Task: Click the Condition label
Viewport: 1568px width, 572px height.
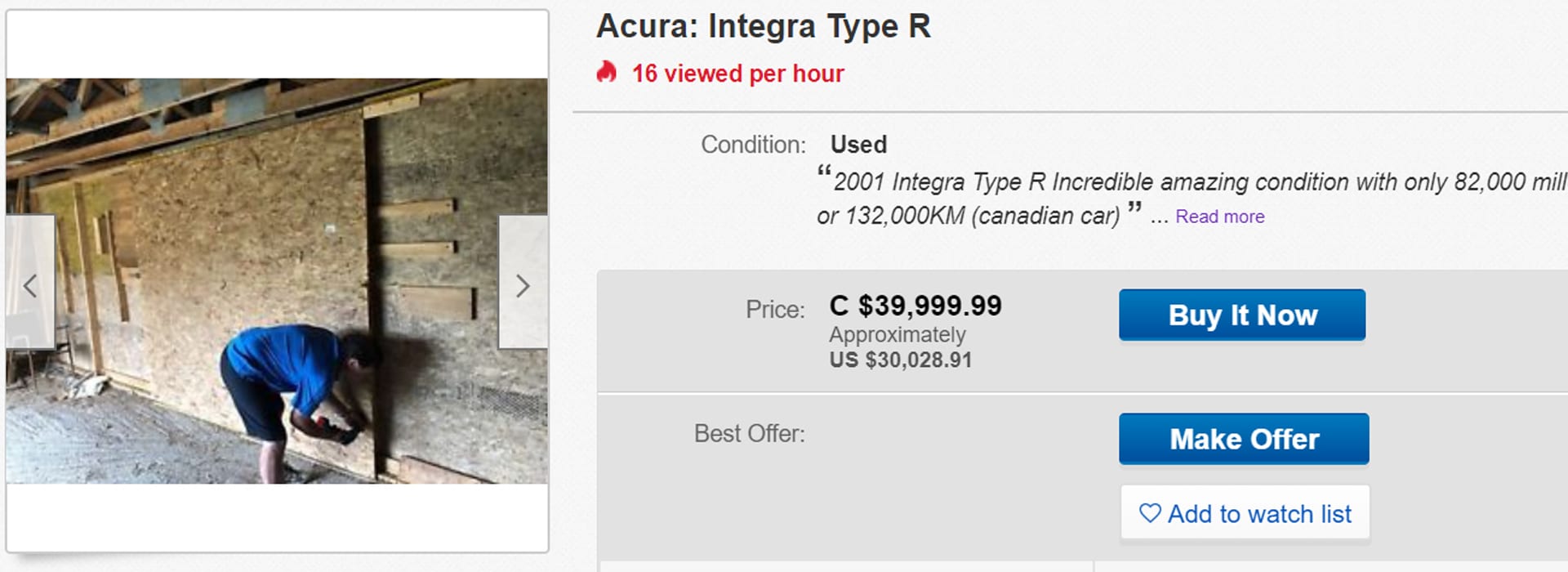Action: 753,145
